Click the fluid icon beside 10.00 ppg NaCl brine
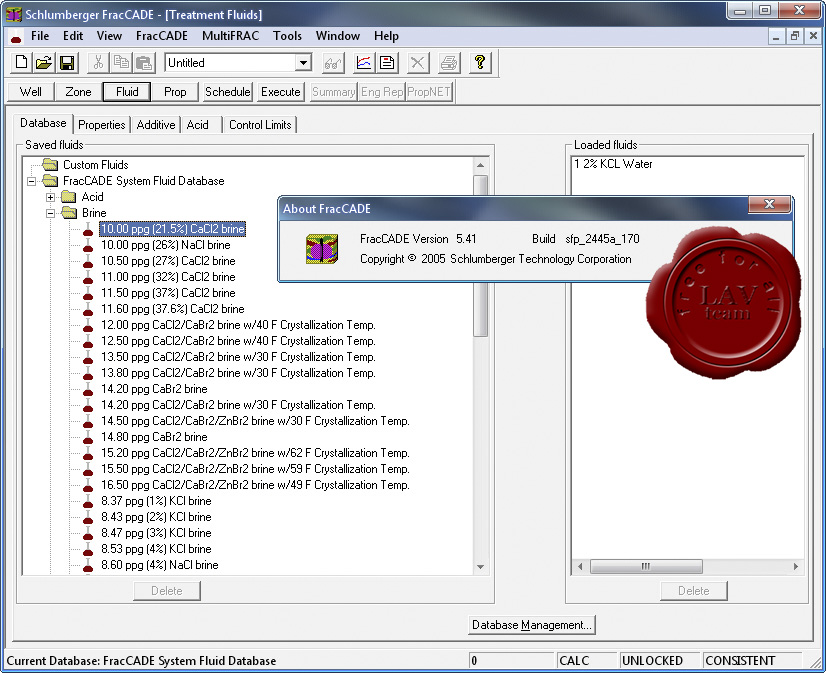Image resolution: width=826 pixels, height=673 pixels. 88,245
